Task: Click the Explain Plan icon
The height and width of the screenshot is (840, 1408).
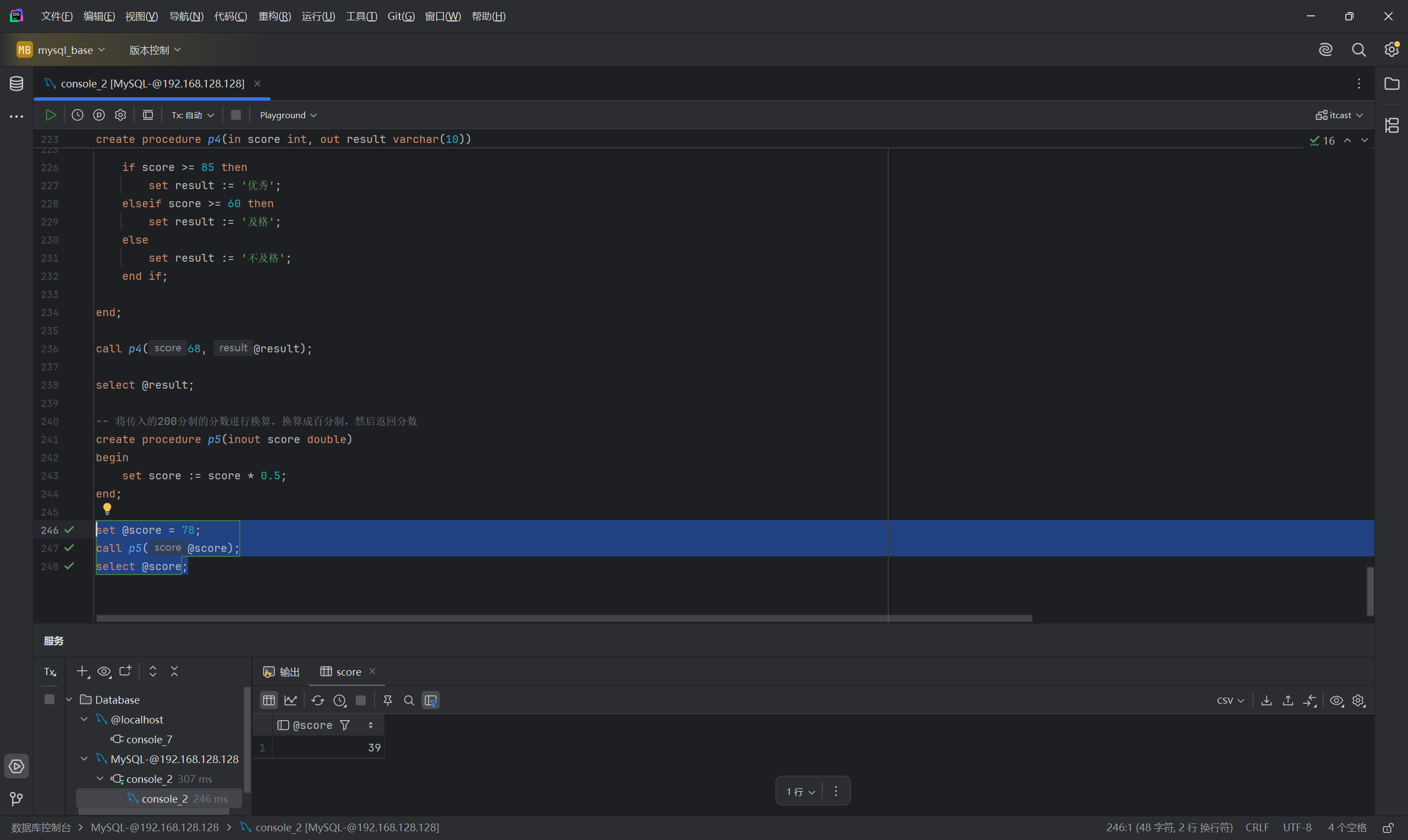Action: 99,115
